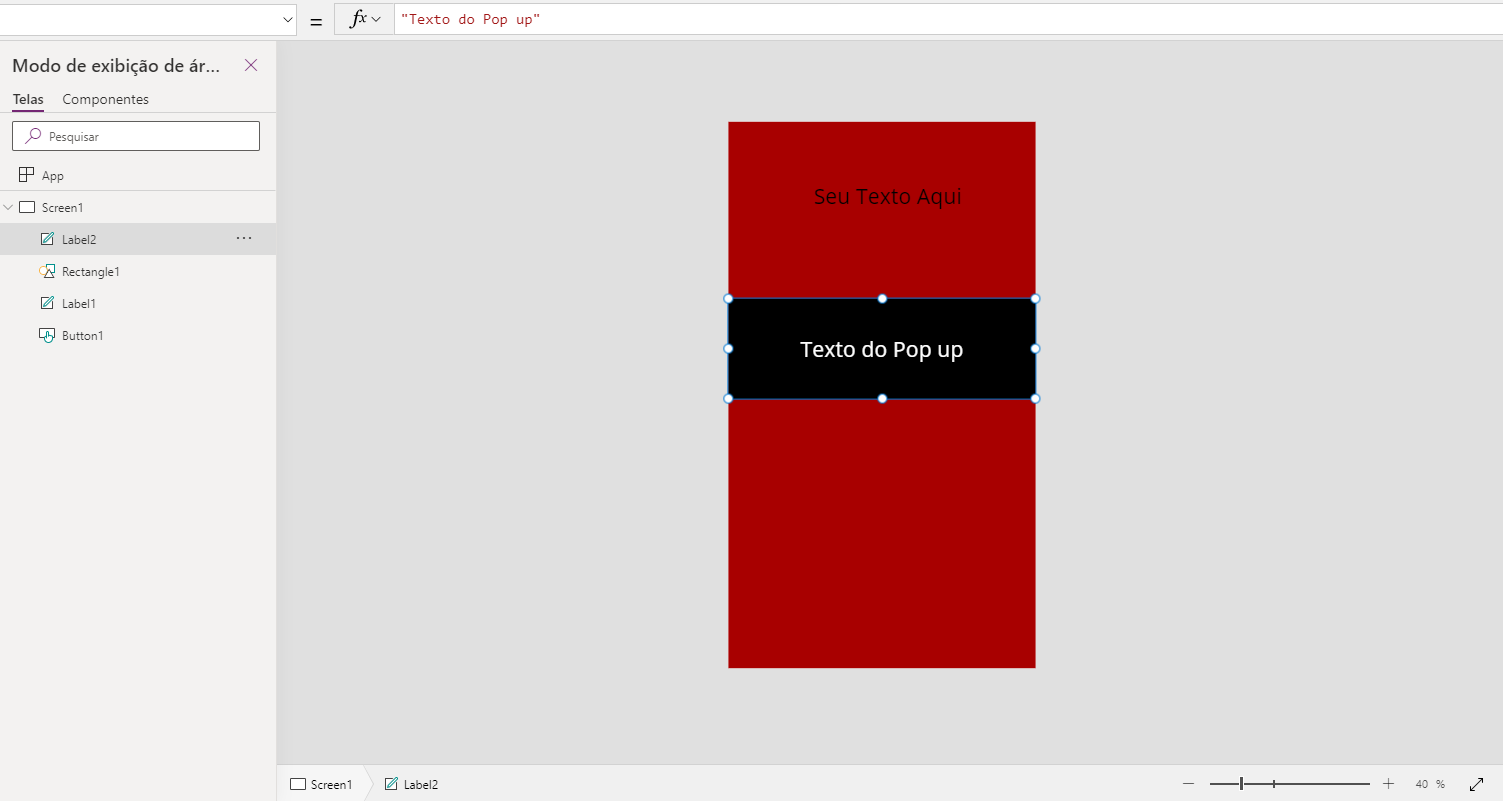Click the Label1 label icon
Viewport: 1503px width, 801px height.
47,303
